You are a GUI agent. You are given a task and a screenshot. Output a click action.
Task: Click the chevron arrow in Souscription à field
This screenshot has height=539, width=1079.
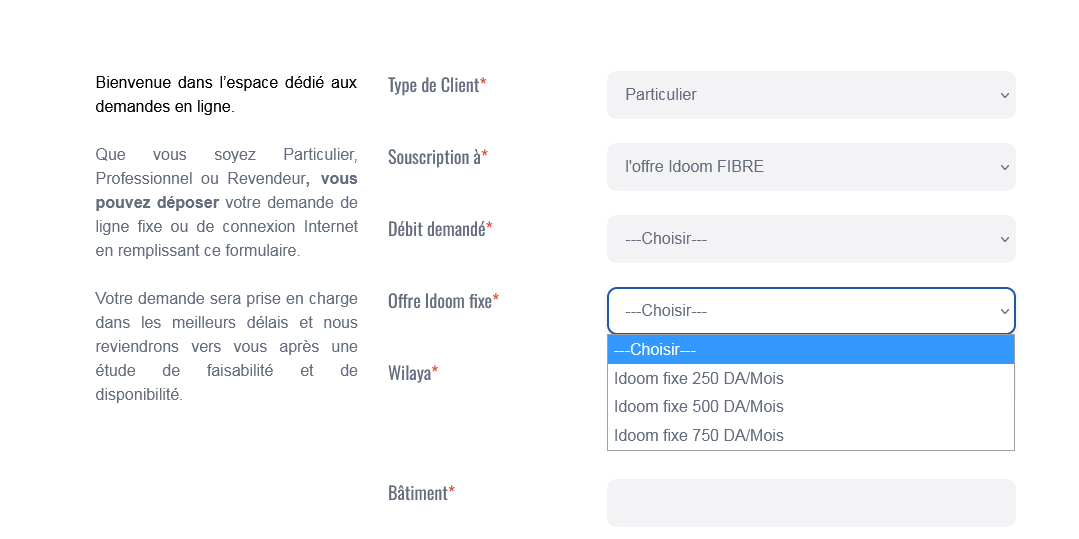[x=1004, y=167]
